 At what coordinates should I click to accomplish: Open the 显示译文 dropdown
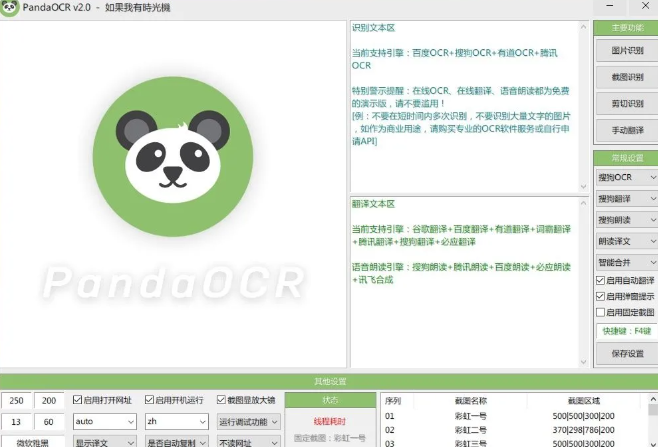(x=105, y=442)
